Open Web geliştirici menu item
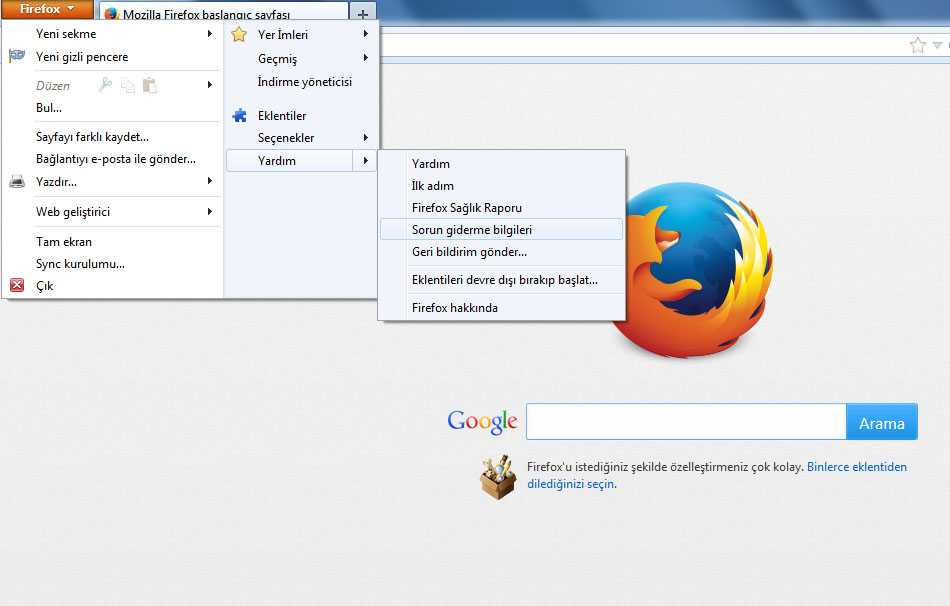 click(112, 211)
